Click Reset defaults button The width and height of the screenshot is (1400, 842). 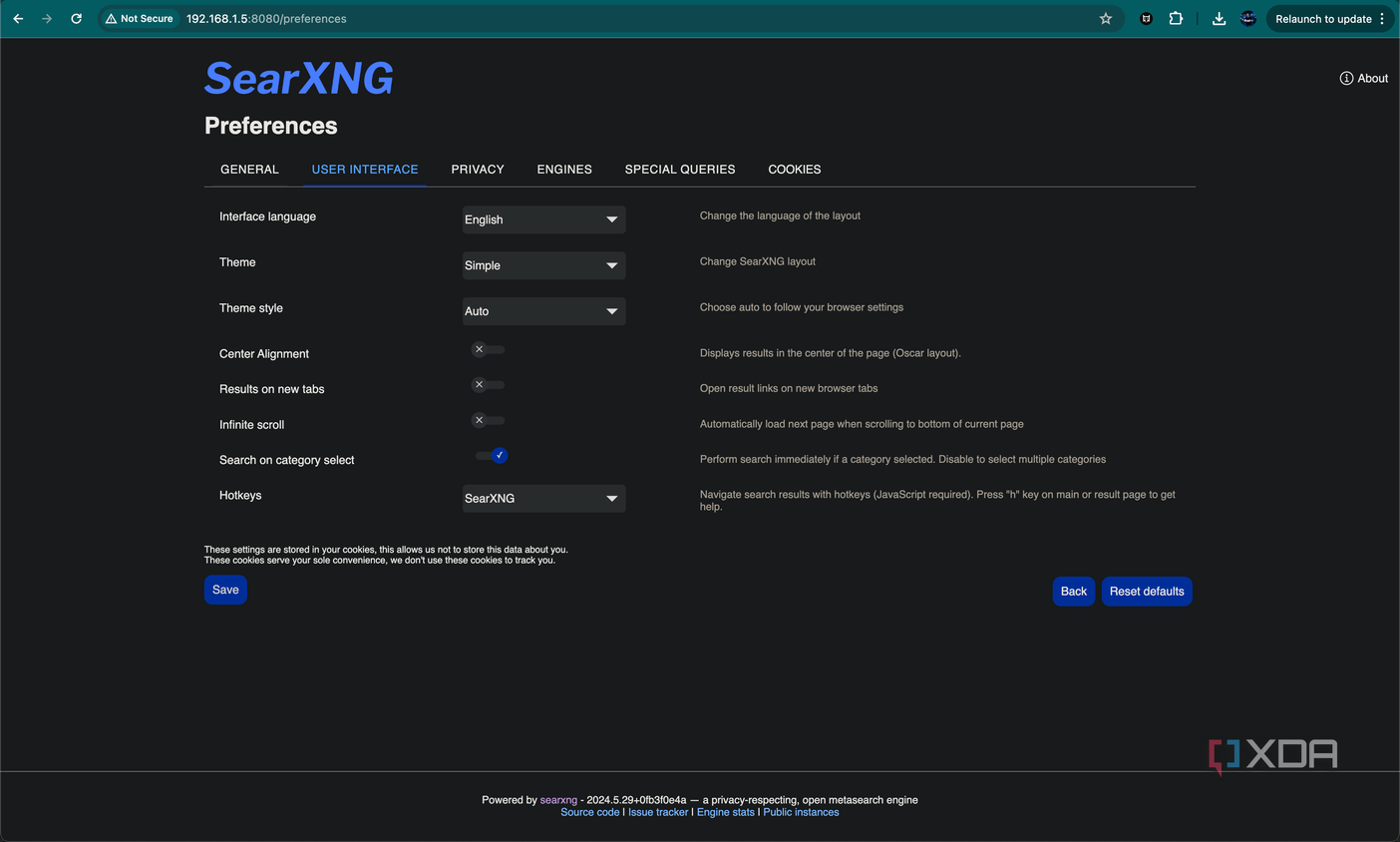tap(1147, 592)
